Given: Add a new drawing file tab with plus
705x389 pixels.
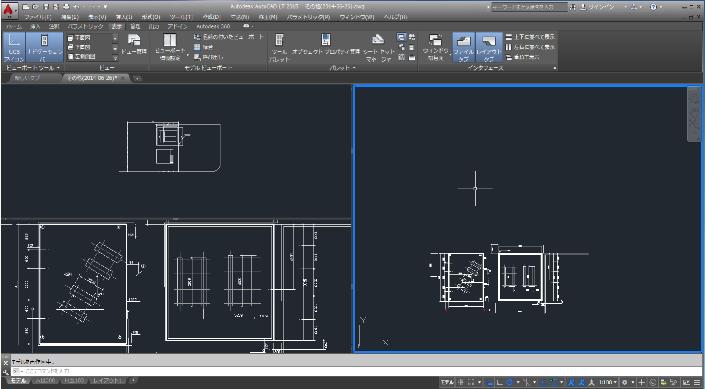Looking at the screenshot, I should [138, 78].
